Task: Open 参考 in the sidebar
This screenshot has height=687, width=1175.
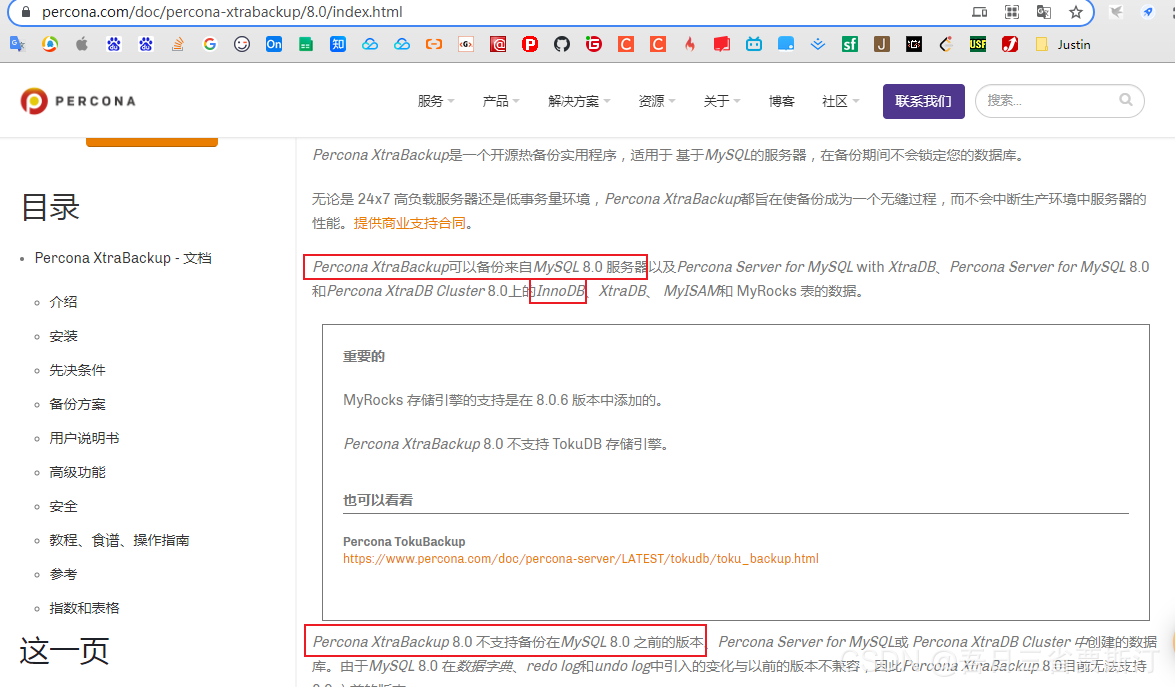Action: tap(64, 575)
